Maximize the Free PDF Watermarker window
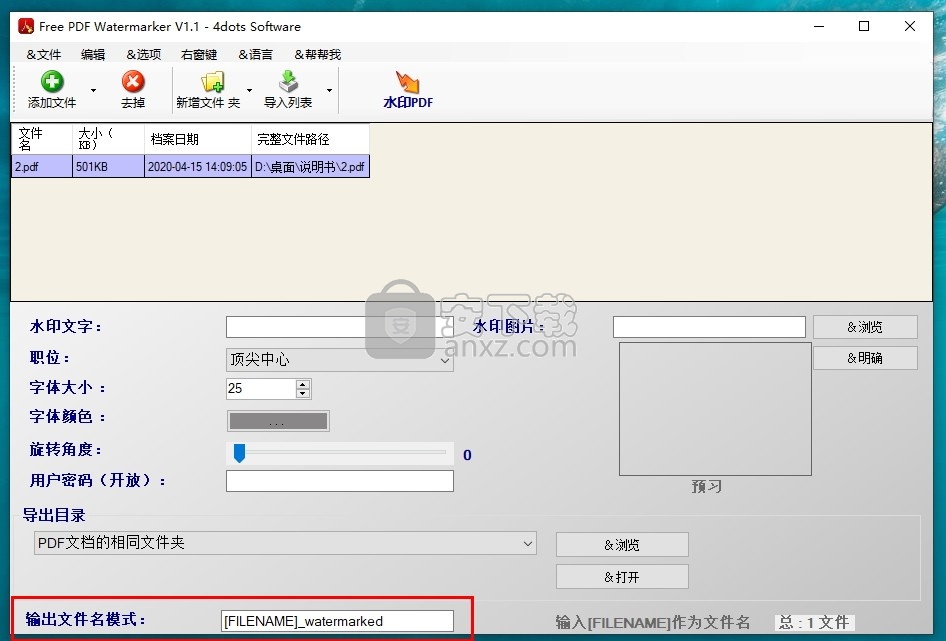The image size is (946, 641). click(x=864, y=27)
